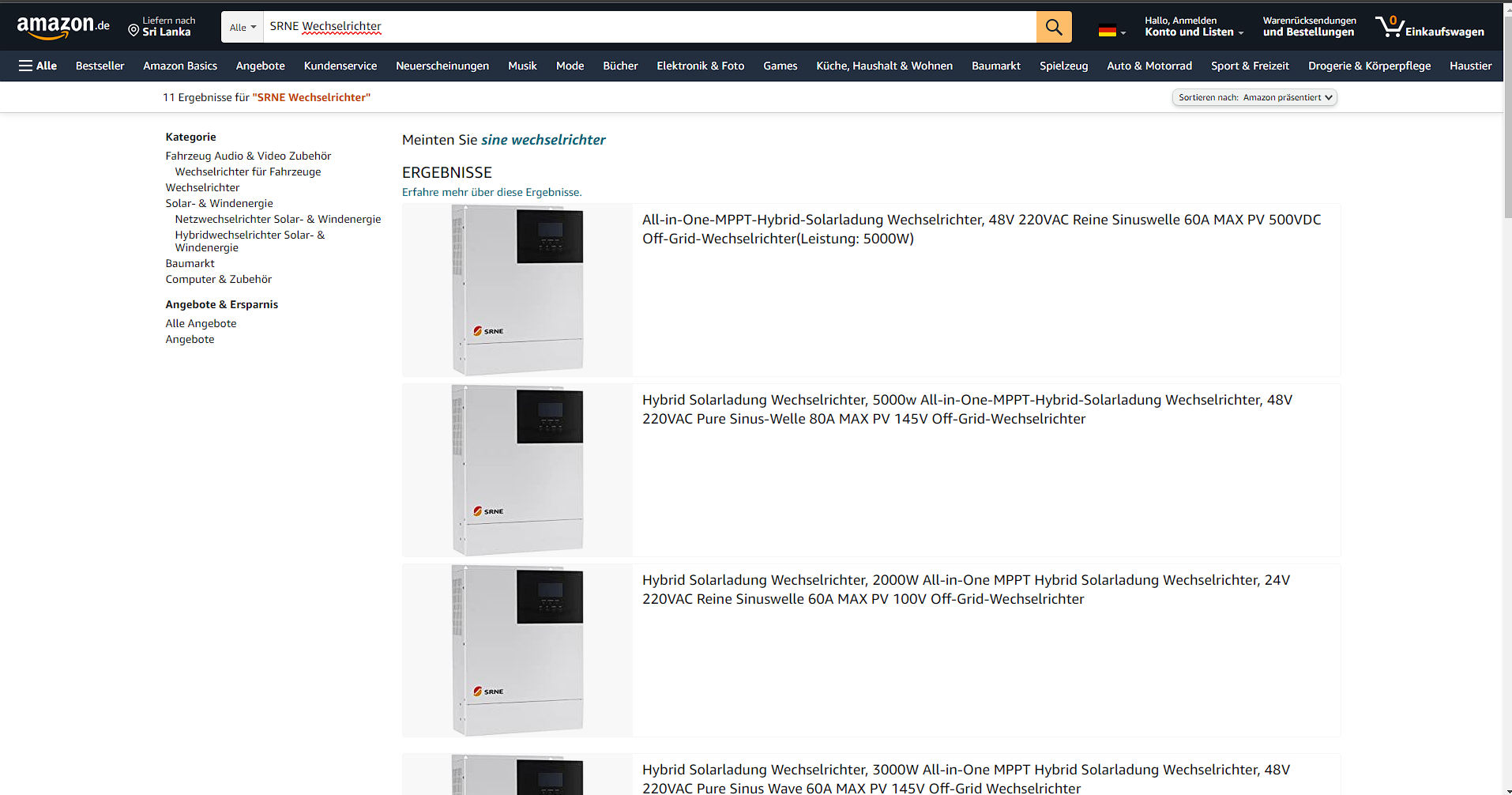Viewport: 1512px width, 795px height.
Task: Open Warenrücksendungen und Bestellungen
Action: coord(1309,27)
